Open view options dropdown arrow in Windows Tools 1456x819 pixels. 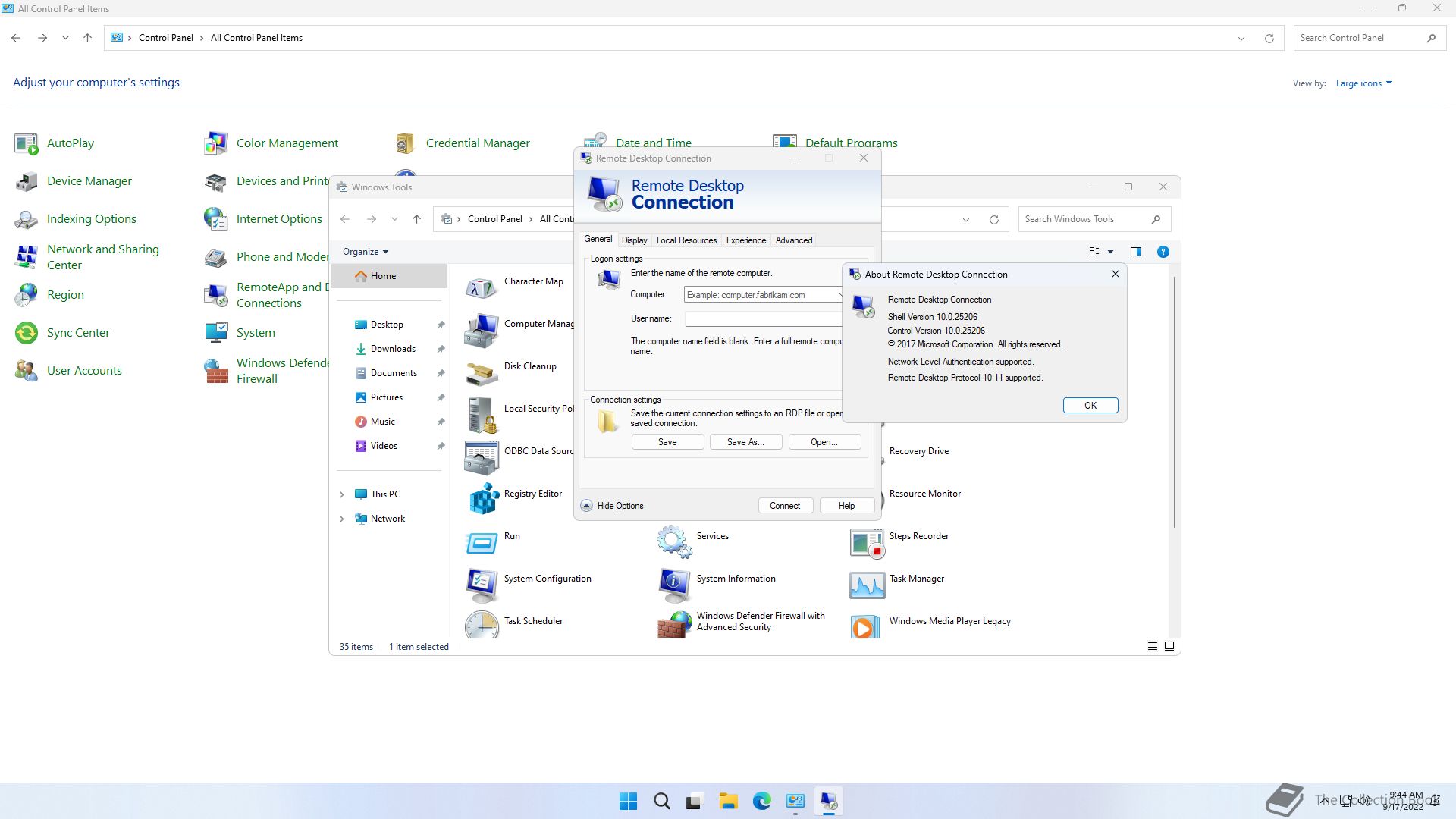pos(1111,252)
